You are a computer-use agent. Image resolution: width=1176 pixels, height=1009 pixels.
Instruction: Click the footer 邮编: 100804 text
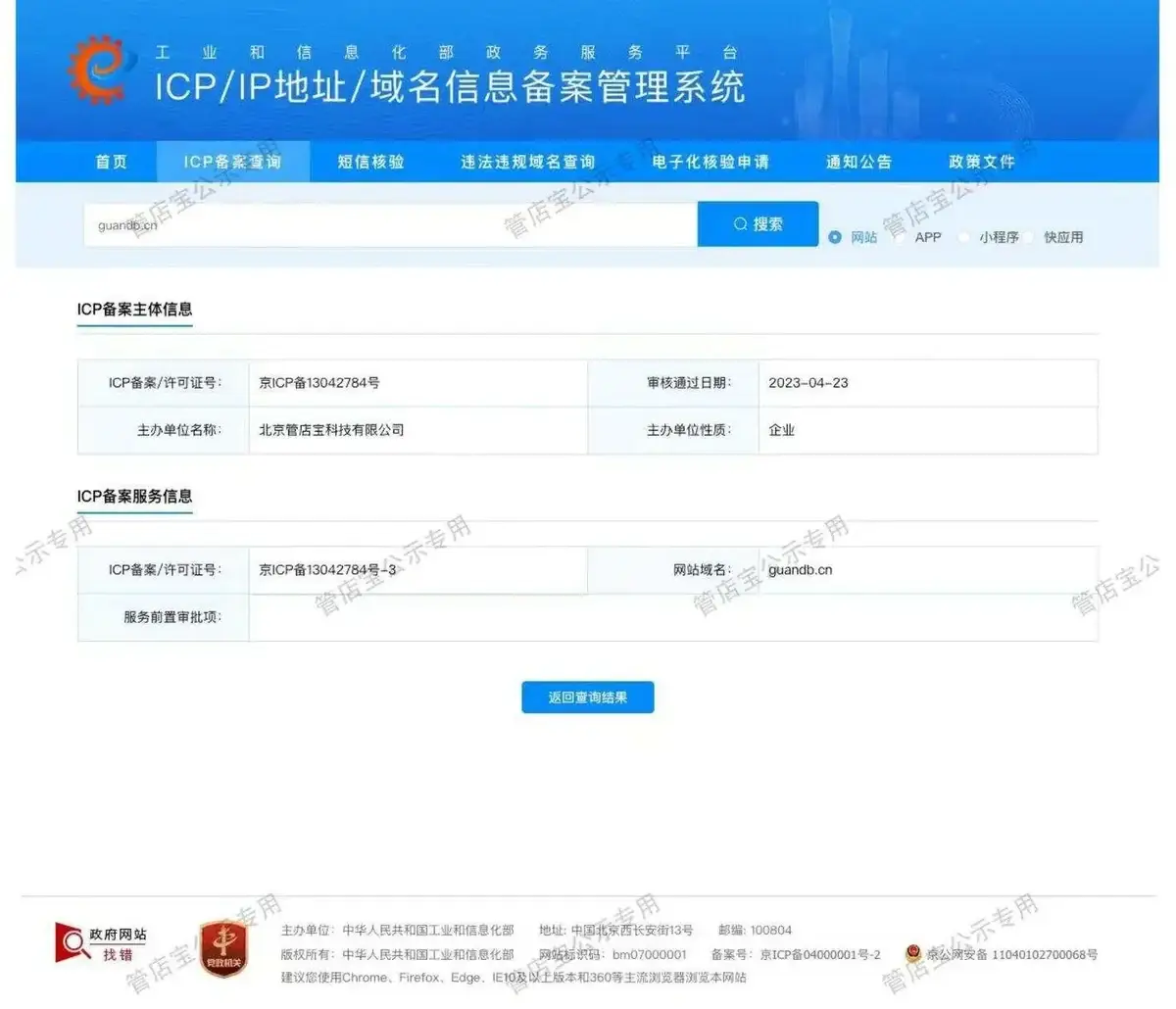756,931
